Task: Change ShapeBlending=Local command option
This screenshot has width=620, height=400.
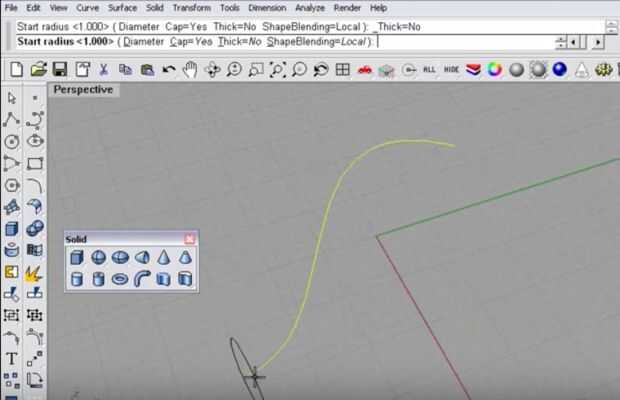Action: pyautogui.click(x=316, y=42)
